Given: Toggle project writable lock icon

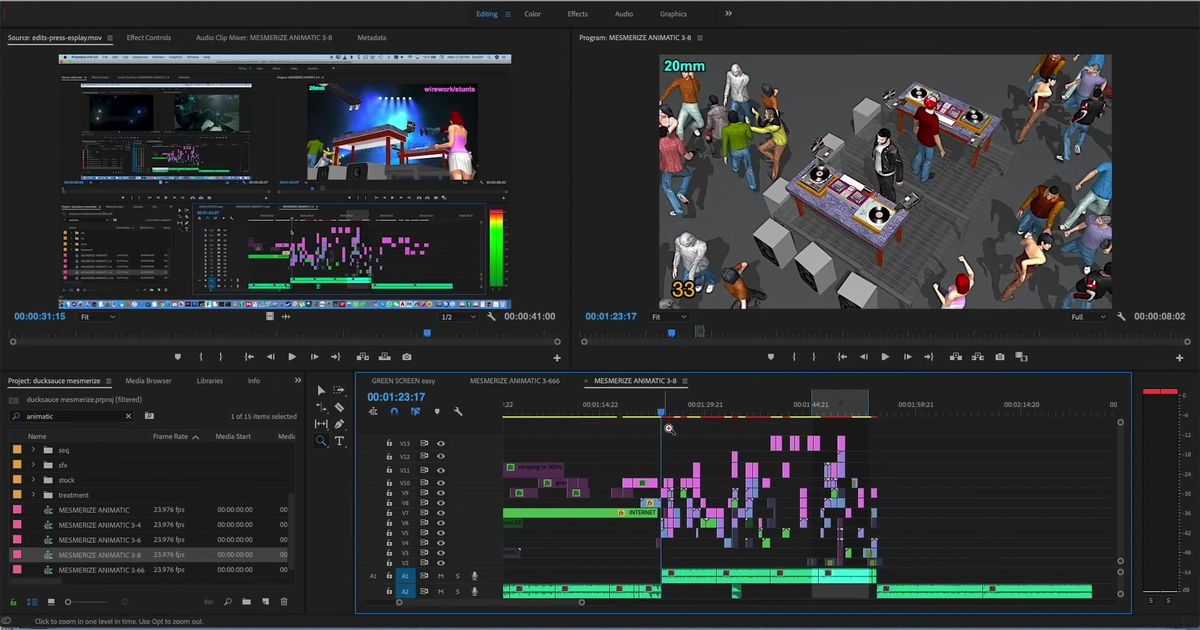Looking at the screenshot, I should point(13,602).
